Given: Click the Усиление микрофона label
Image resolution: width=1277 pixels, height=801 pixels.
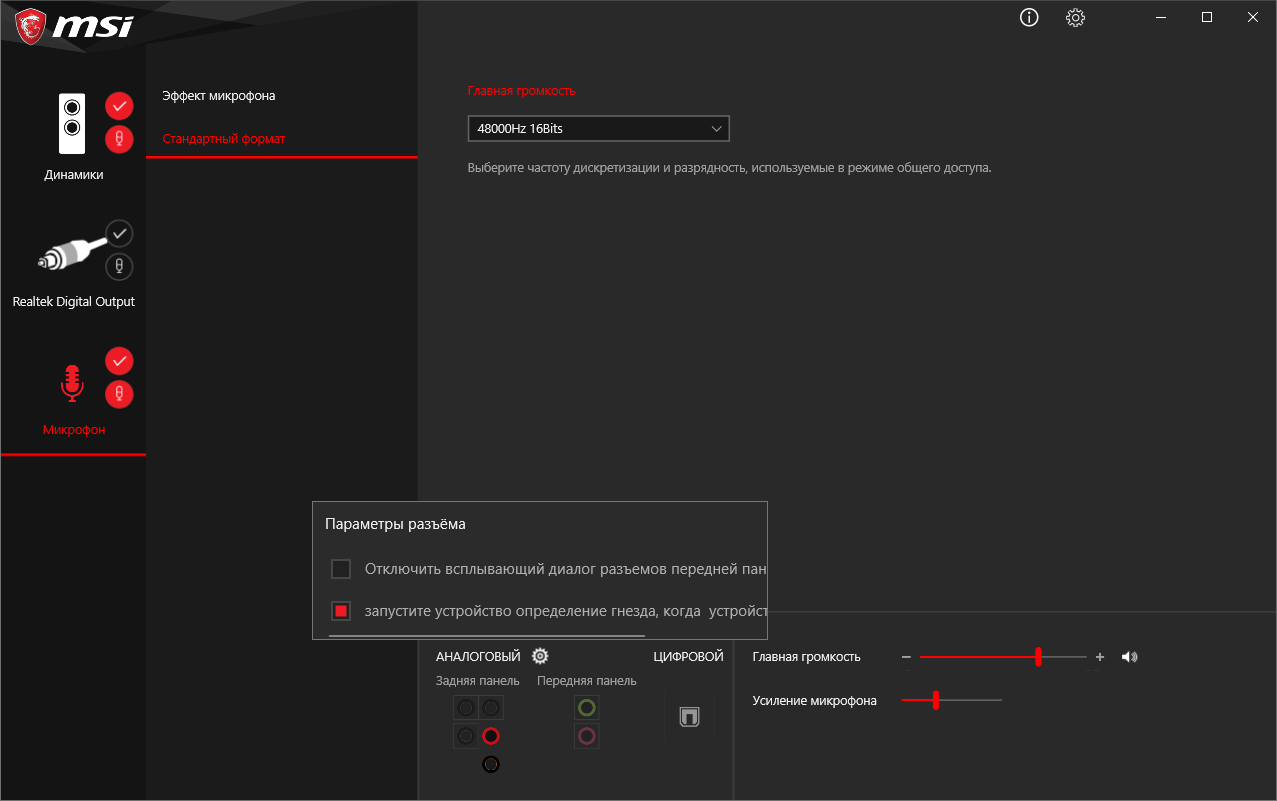Looking at the screenshot, I should [x=815, y=701].
